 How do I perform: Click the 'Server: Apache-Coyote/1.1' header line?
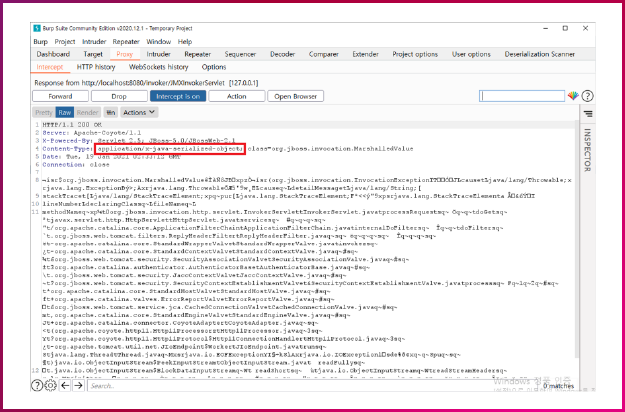(x=92, y=133)
